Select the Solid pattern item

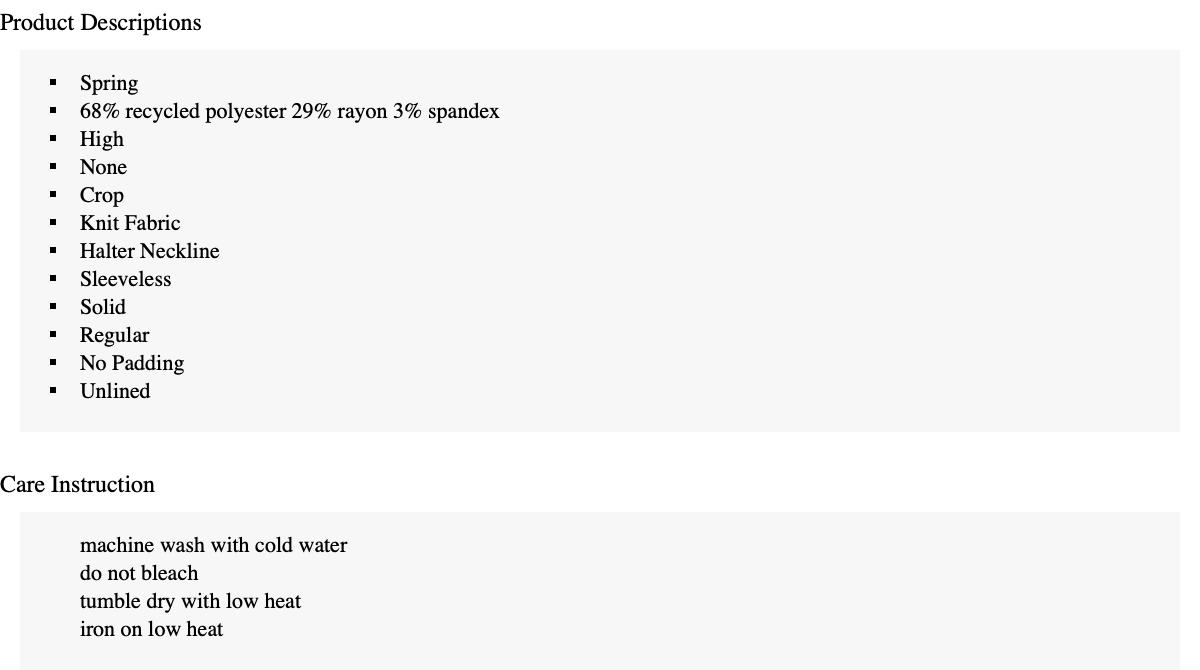click(x=103, y=307)
